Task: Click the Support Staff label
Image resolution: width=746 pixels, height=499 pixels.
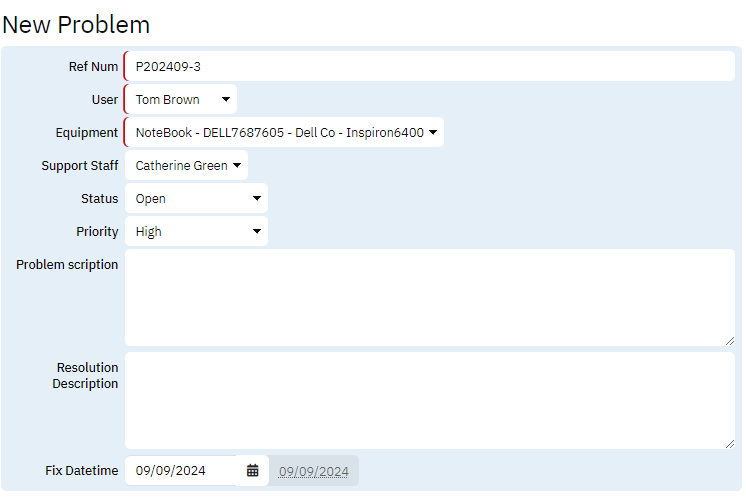Action: tap(80, 166)
